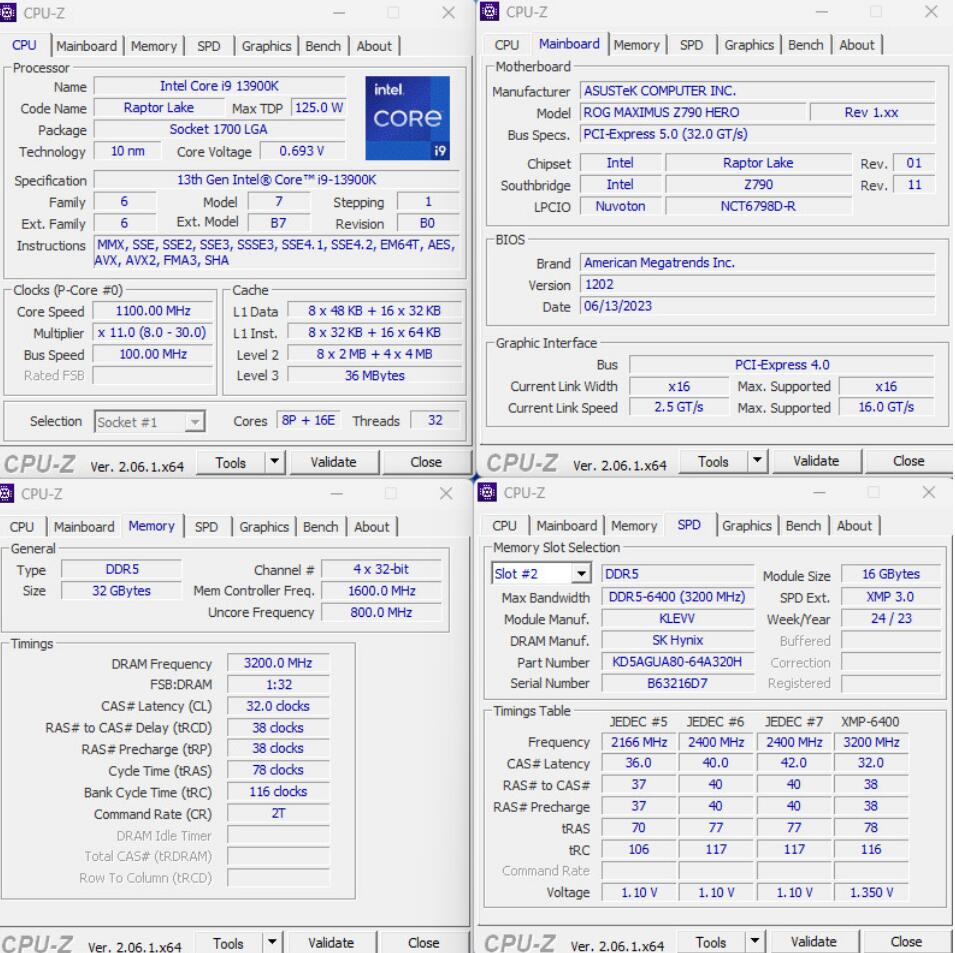Image resolution: width=955 pixels, height=953 pixels.
Task: Click the memory Size value 32 GBytes
Action: pyautogui.click(x=121, y=591)
